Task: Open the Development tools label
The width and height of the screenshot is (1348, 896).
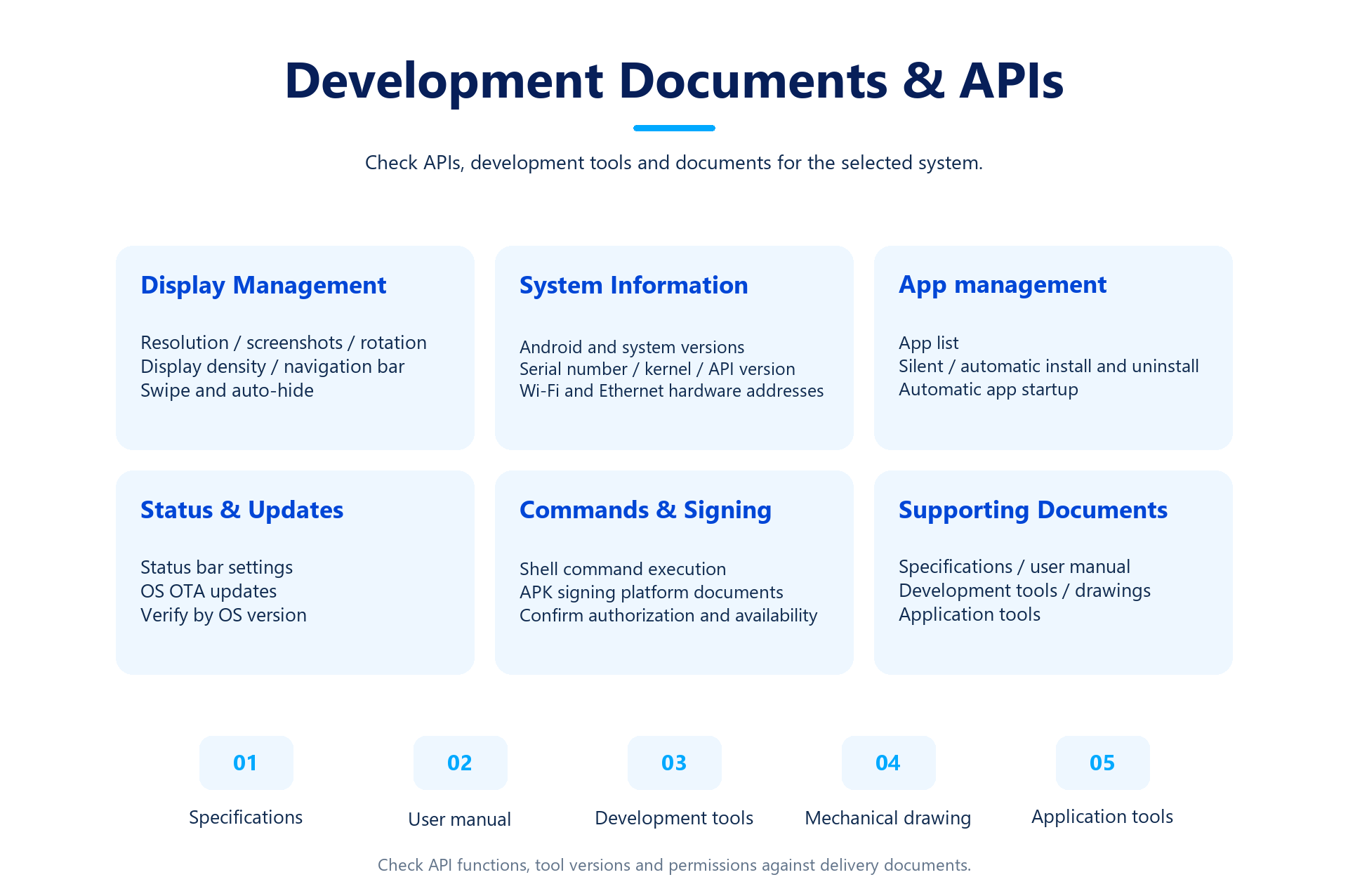Action: pos(674,818)
